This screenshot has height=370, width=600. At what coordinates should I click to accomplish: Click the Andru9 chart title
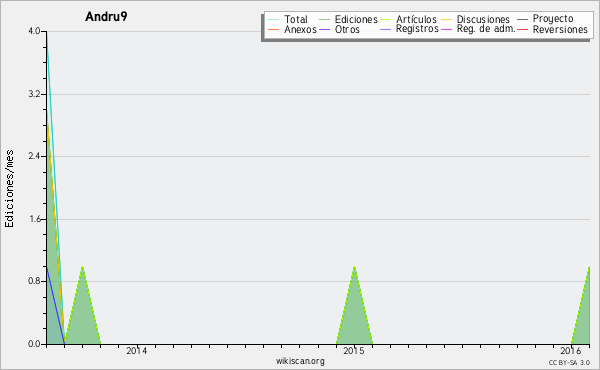[106, 16]
